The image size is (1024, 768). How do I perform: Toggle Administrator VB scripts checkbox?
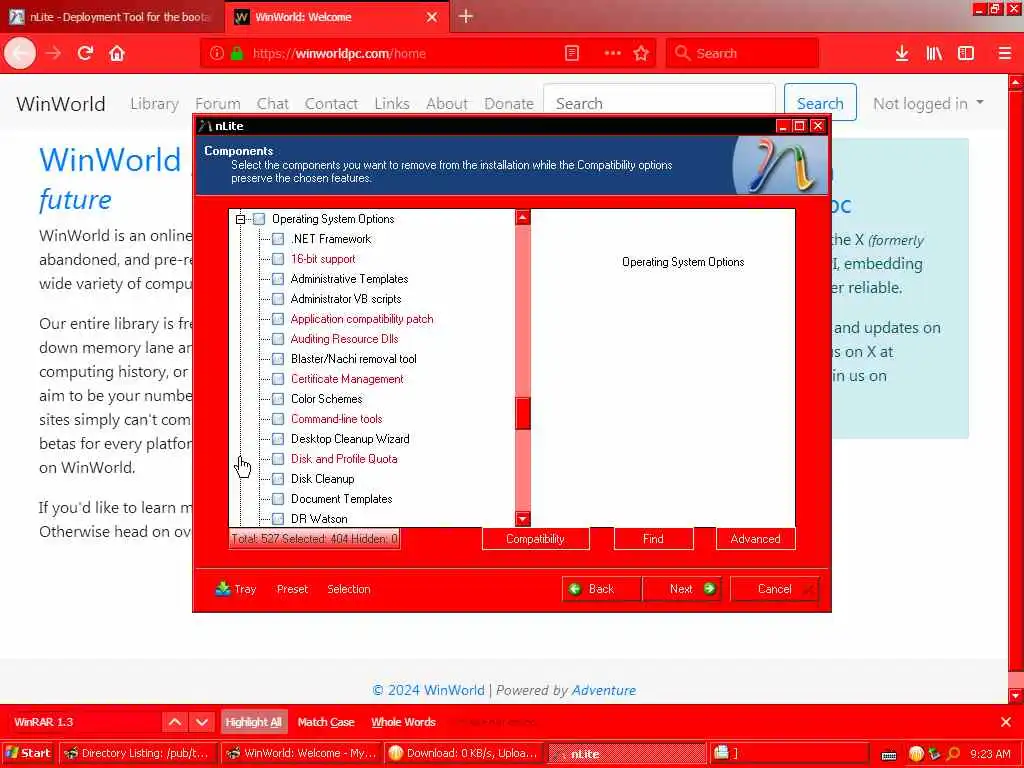coord(278,299)
